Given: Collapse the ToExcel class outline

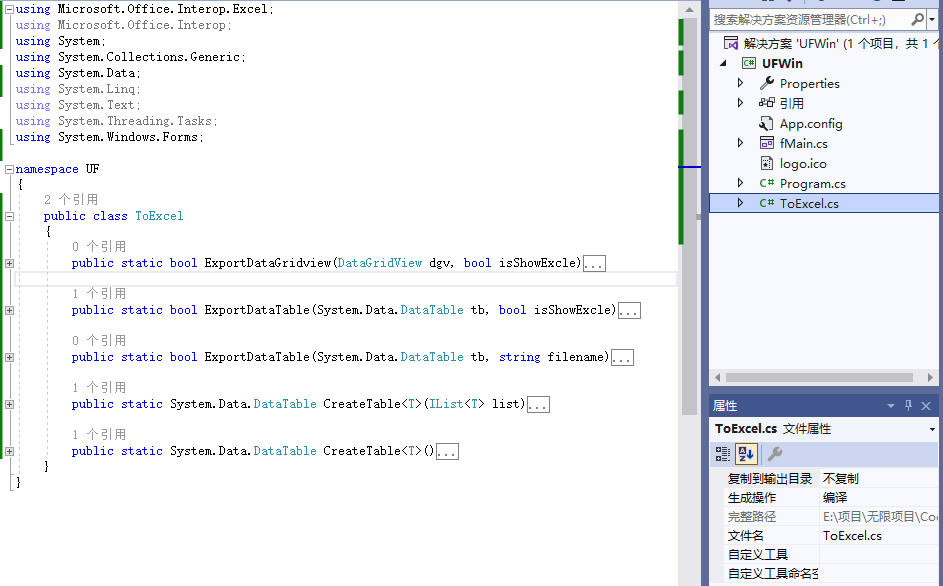Looking at the screenshot, I should (9, 216).
